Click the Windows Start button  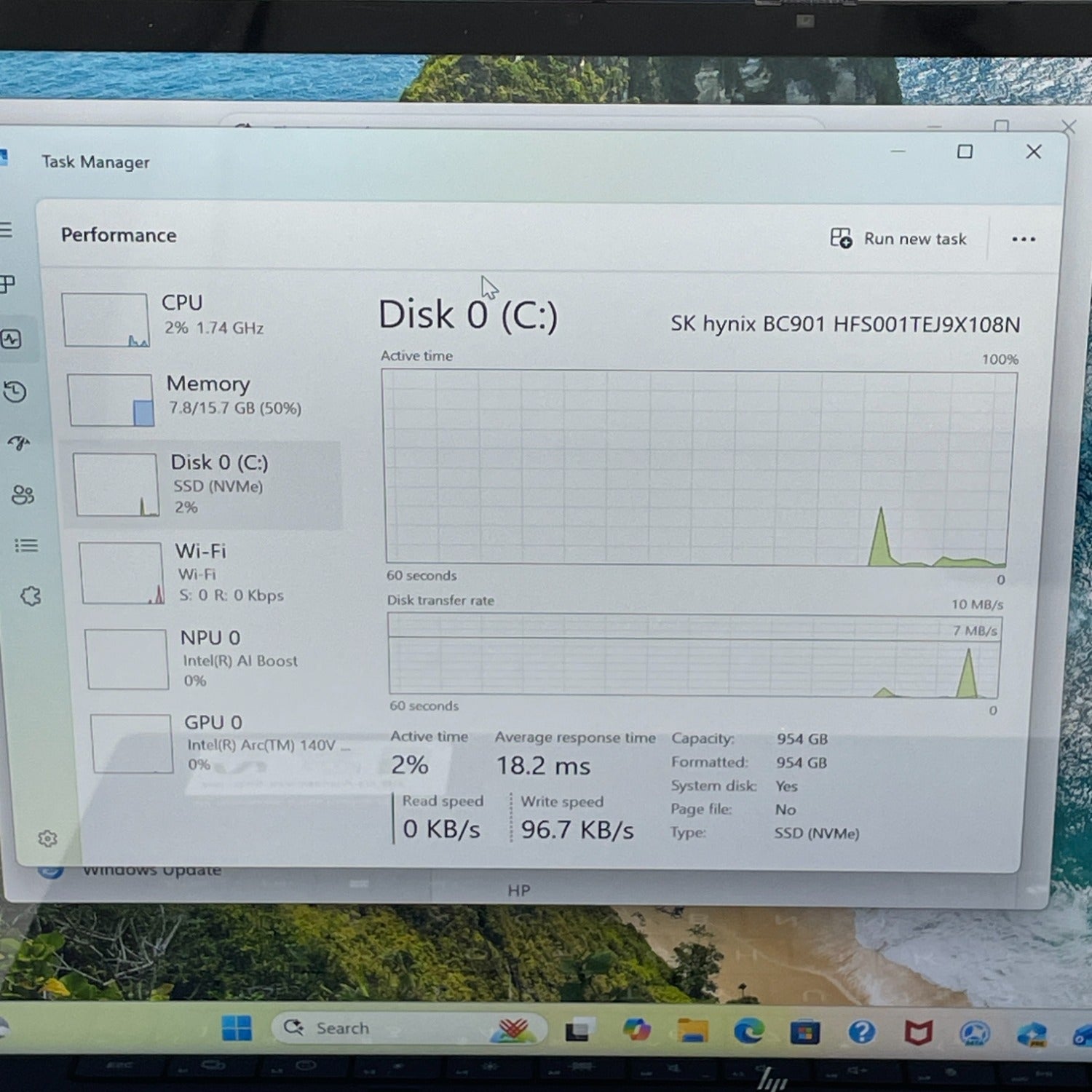[x=237, y=1028]
